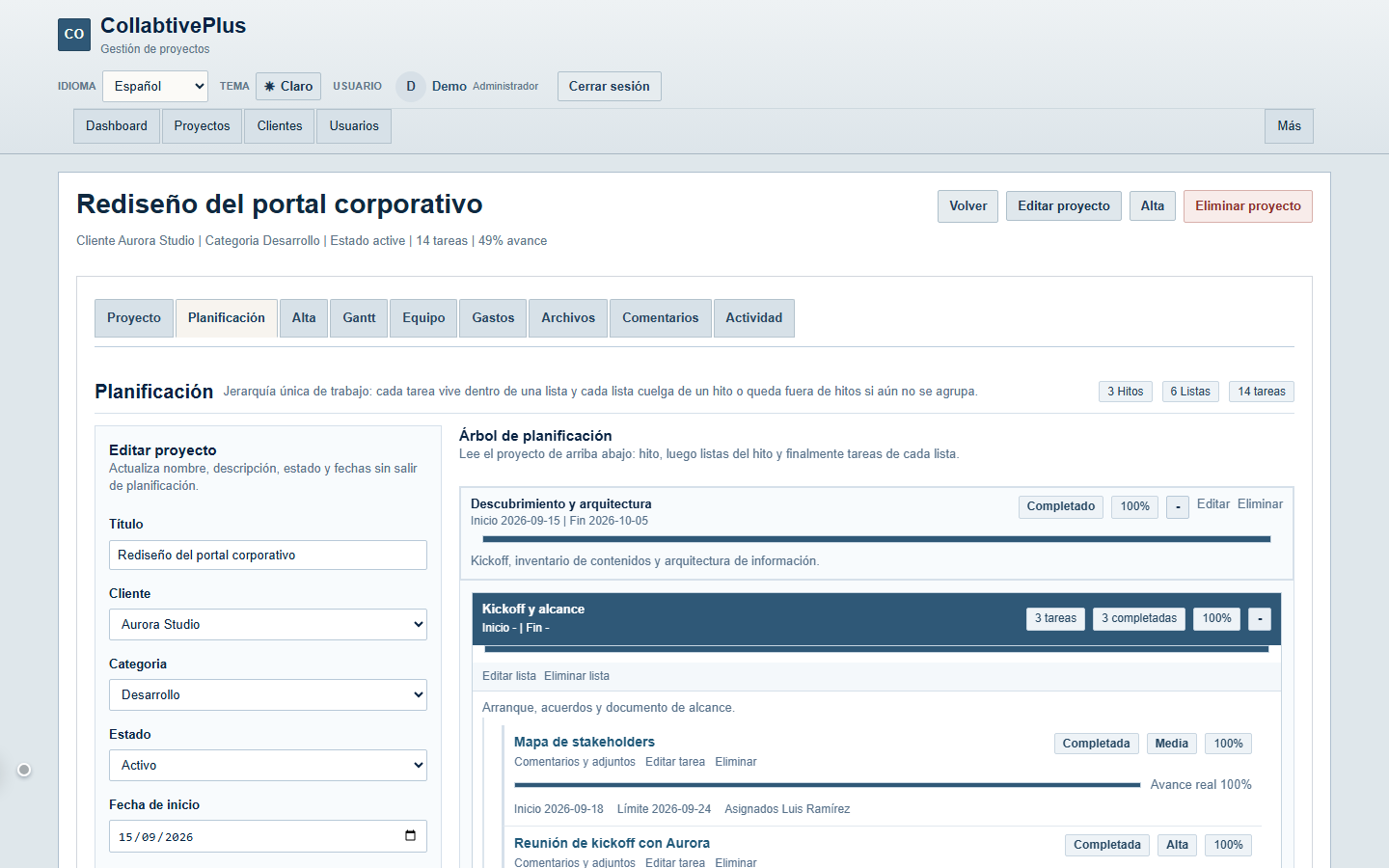Open the Actividad tab
The width and height of the screenshot is (1389, 868).
click(x=754, y=318)
